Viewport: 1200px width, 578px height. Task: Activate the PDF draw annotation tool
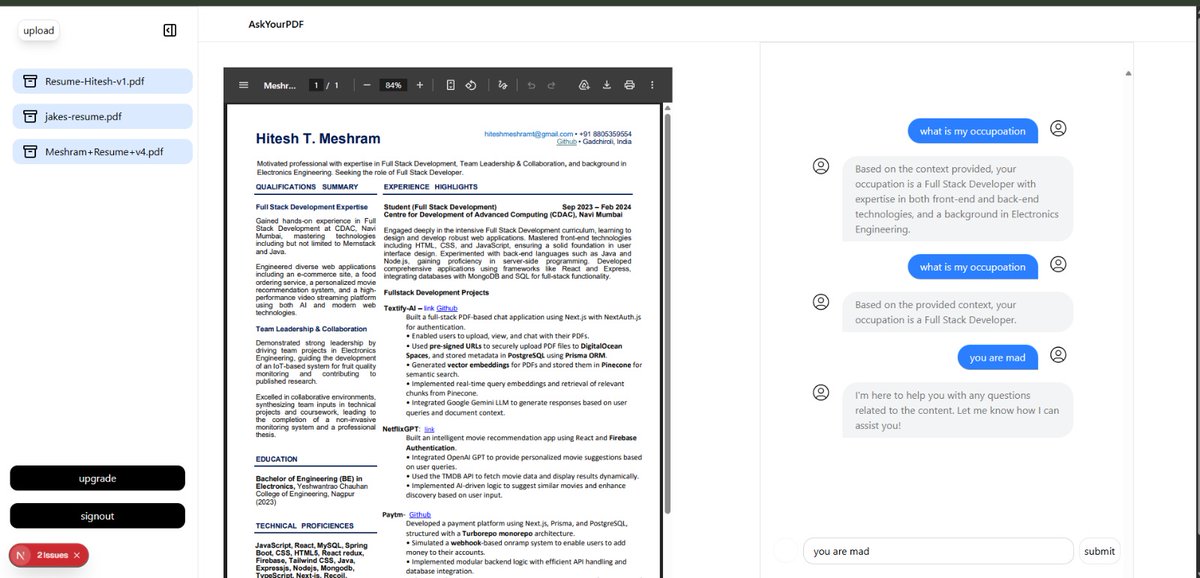[502, 85]
